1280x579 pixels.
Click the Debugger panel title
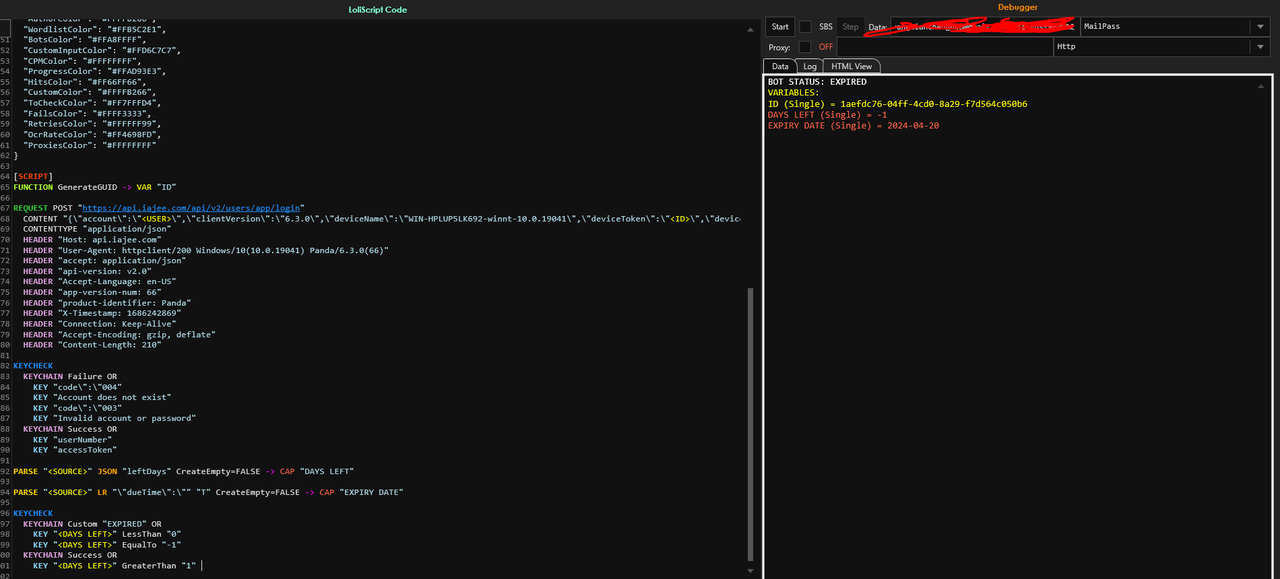[1018, 7]
